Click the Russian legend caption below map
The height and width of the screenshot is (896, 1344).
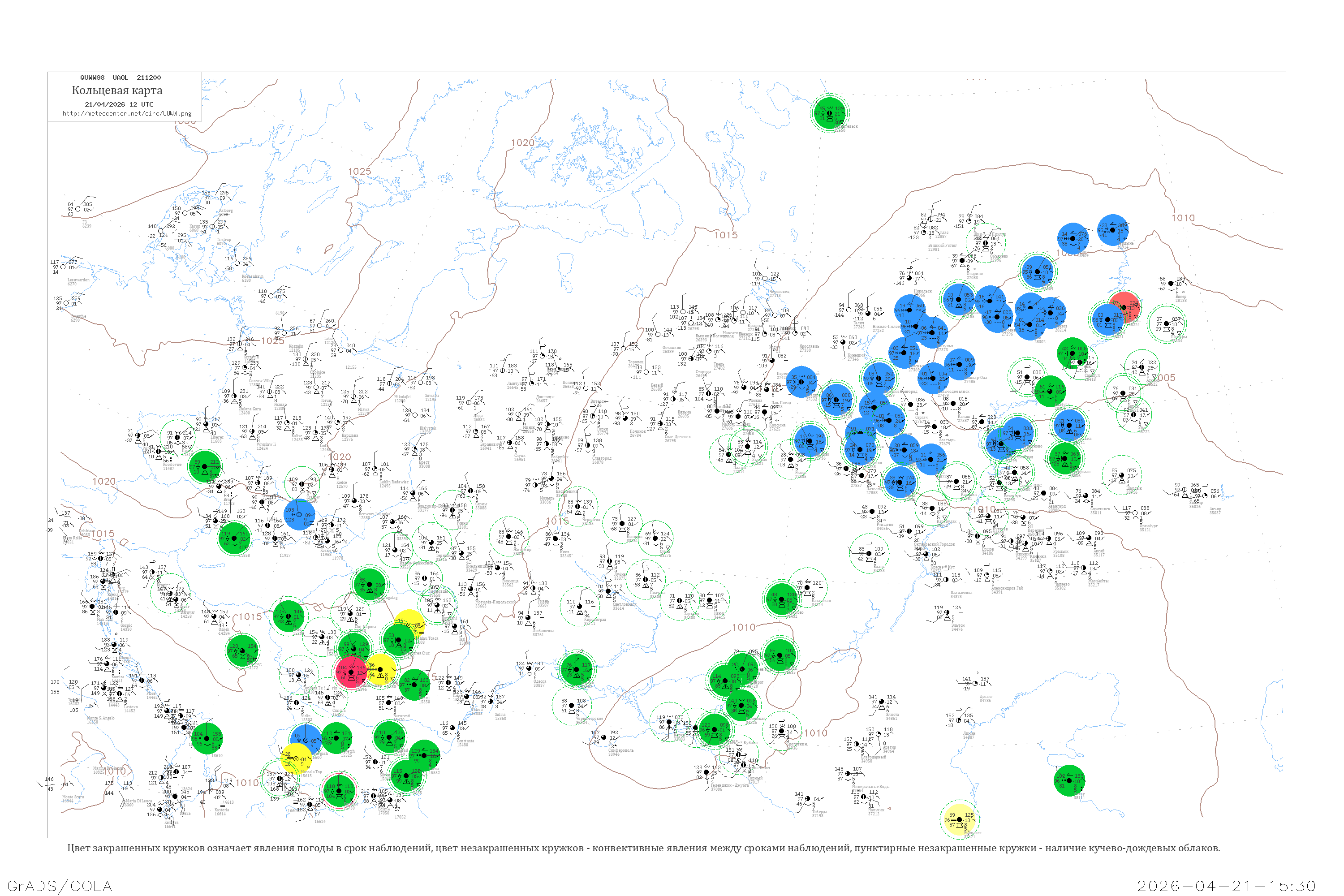pos(643,848)
